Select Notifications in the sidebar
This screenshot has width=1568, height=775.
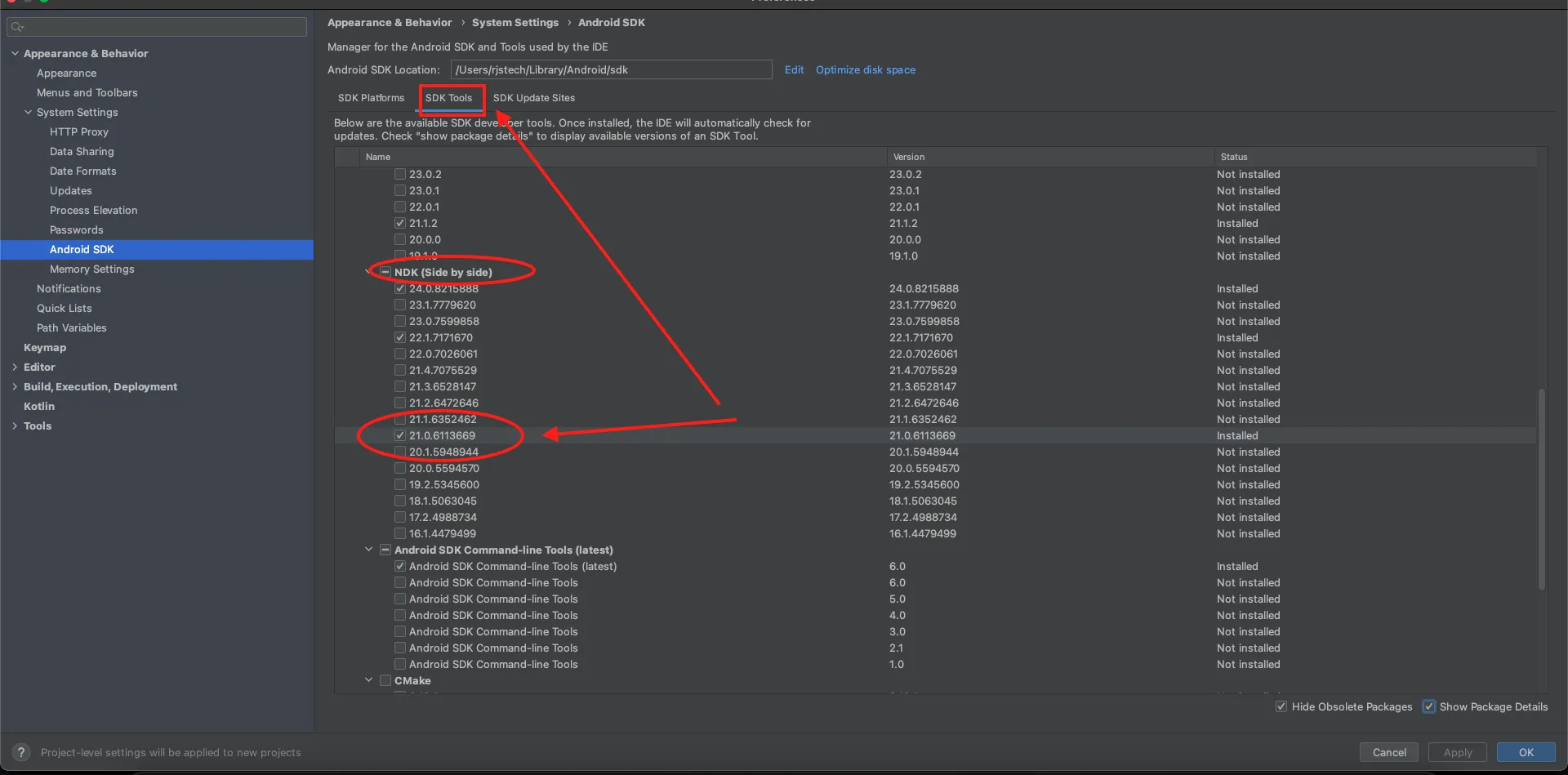tap(69, 288)
